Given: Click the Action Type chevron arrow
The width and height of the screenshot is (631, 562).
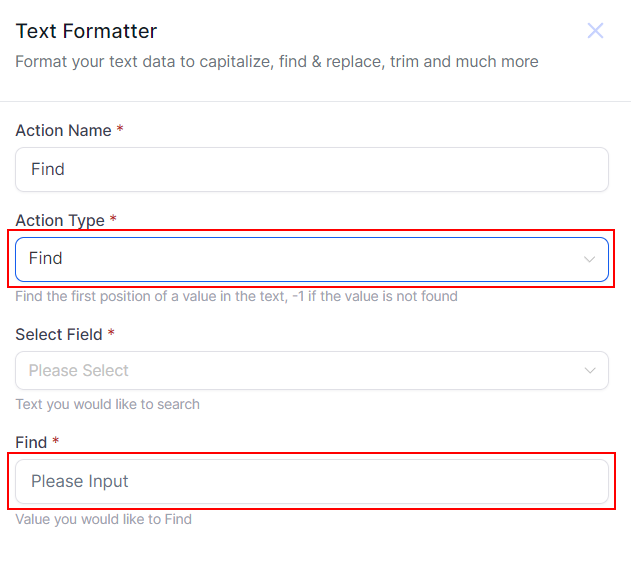Looking at the screenshot, I should [589, 259].
